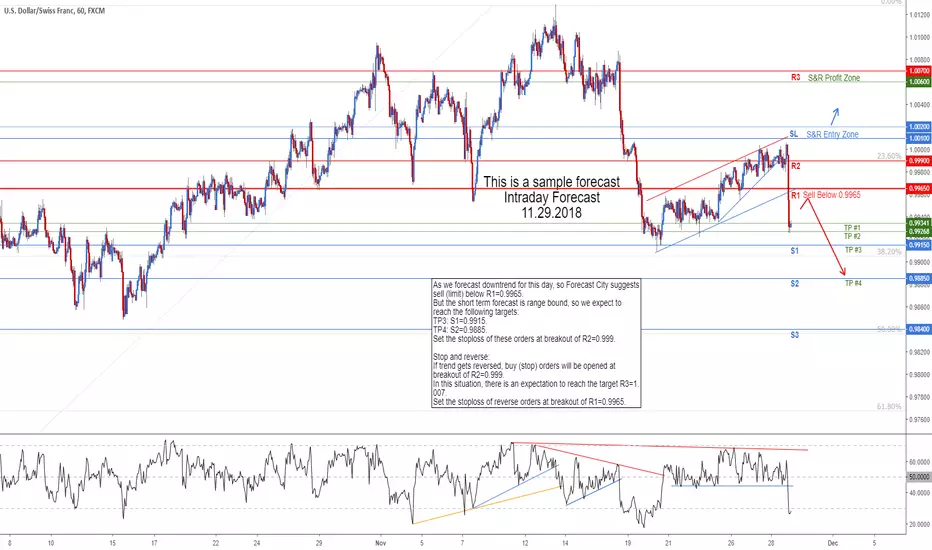Click the 0.97600 value on price axis
932x550 pixels.
[x=919, y=420]
